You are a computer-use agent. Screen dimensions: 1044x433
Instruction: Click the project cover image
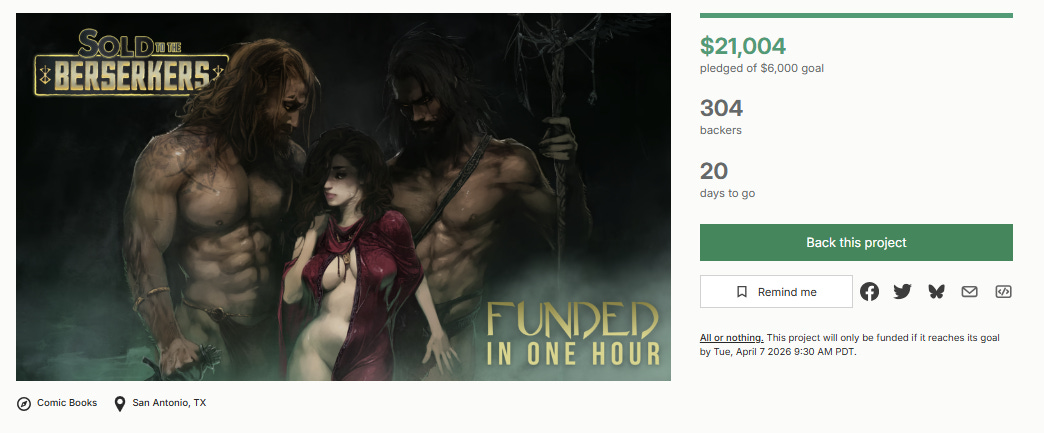[x=344, y=197]
